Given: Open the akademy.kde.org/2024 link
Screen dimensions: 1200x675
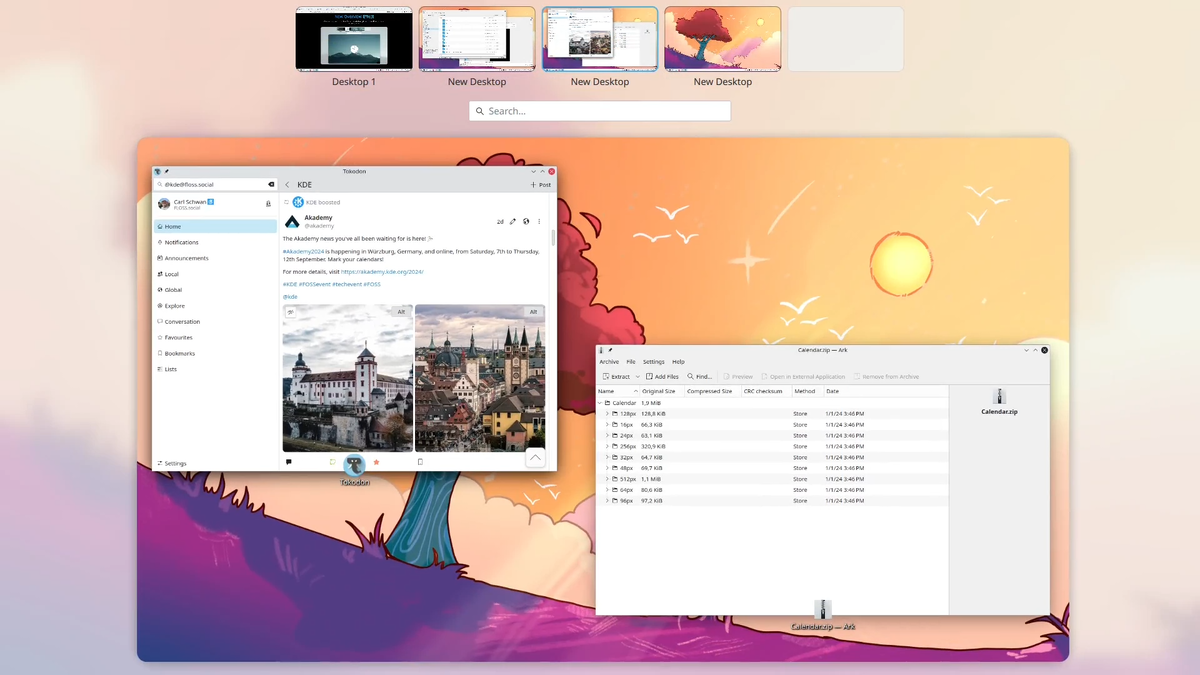Looking at the screenshot, I should [382, 272].
